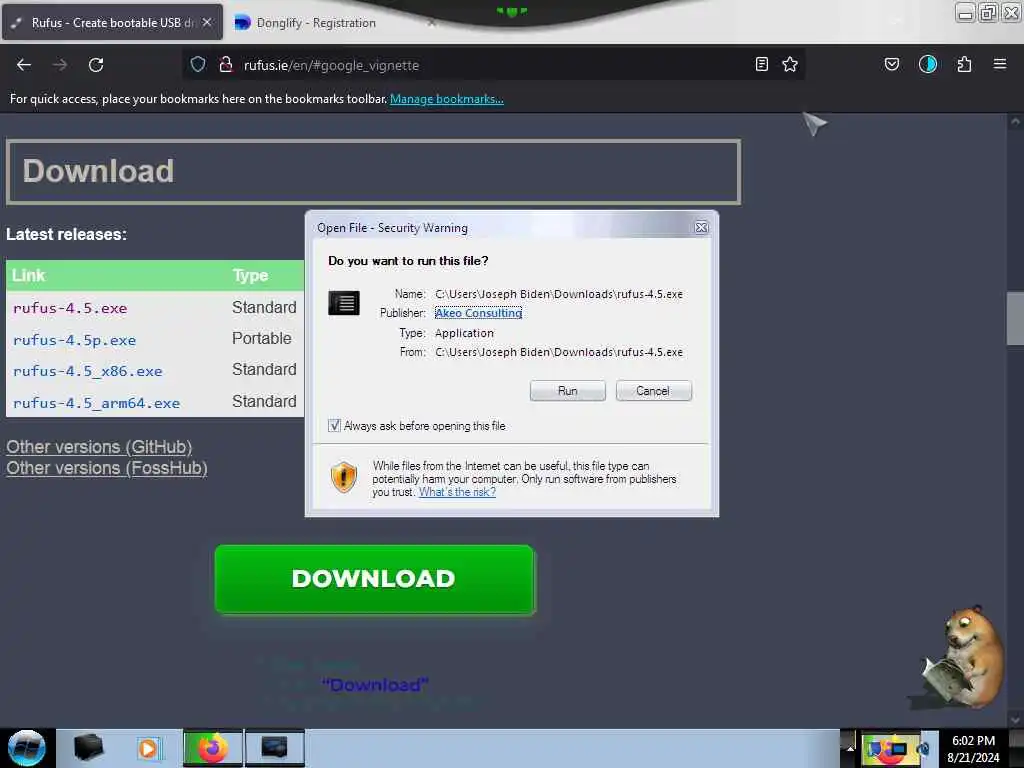This screenshot has height=768, width=1024.
Task: Click the Download section heading
Action: click(x=99, y=171)
